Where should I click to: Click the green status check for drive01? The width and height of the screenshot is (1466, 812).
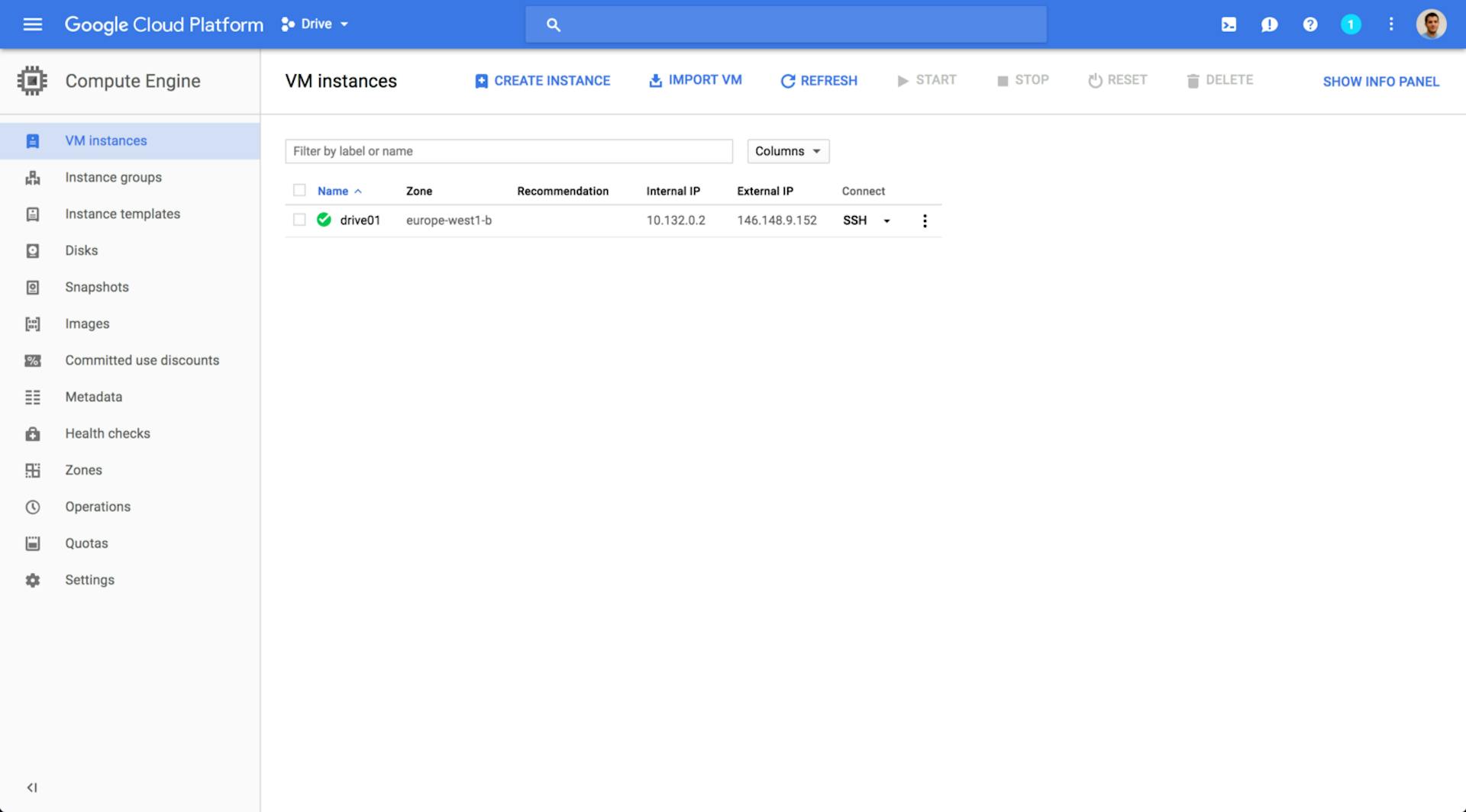tap(324, 220)
